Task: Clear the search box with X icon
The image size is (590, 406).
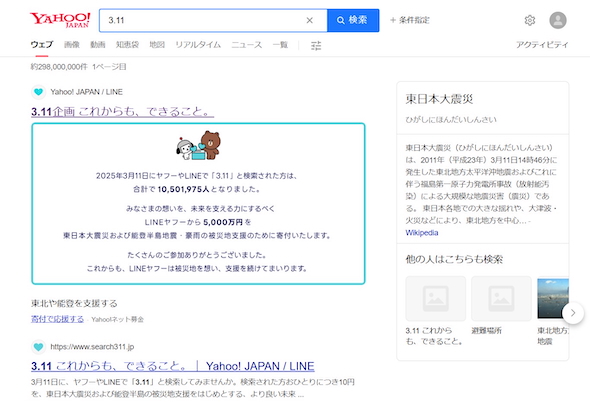Action: (x=309, y=20)
